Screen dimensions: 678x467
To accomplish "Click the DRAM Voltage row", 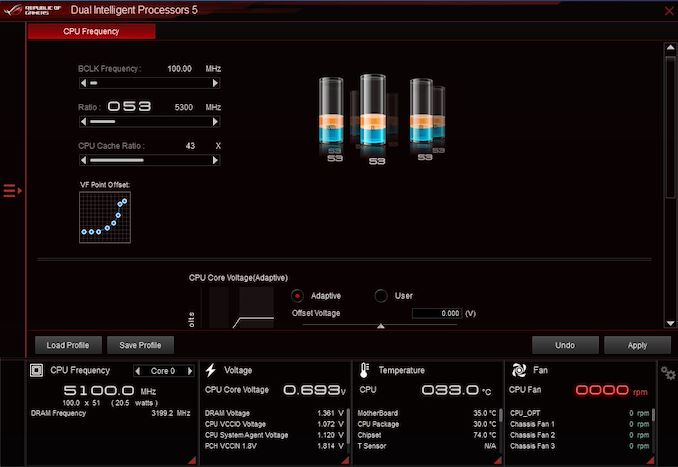I will tap(274, 413).
